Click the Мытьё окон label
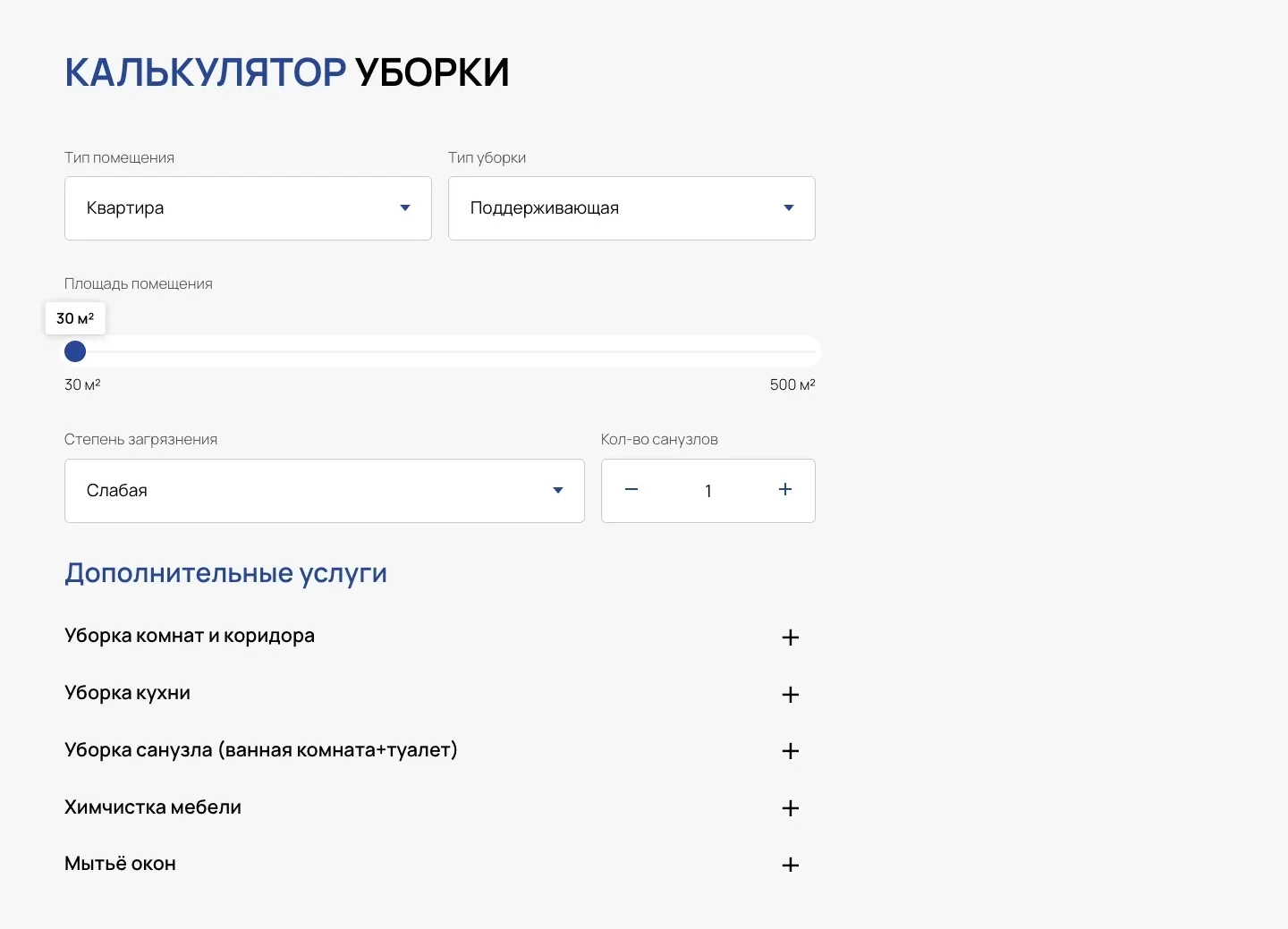 tap(120, 864)
